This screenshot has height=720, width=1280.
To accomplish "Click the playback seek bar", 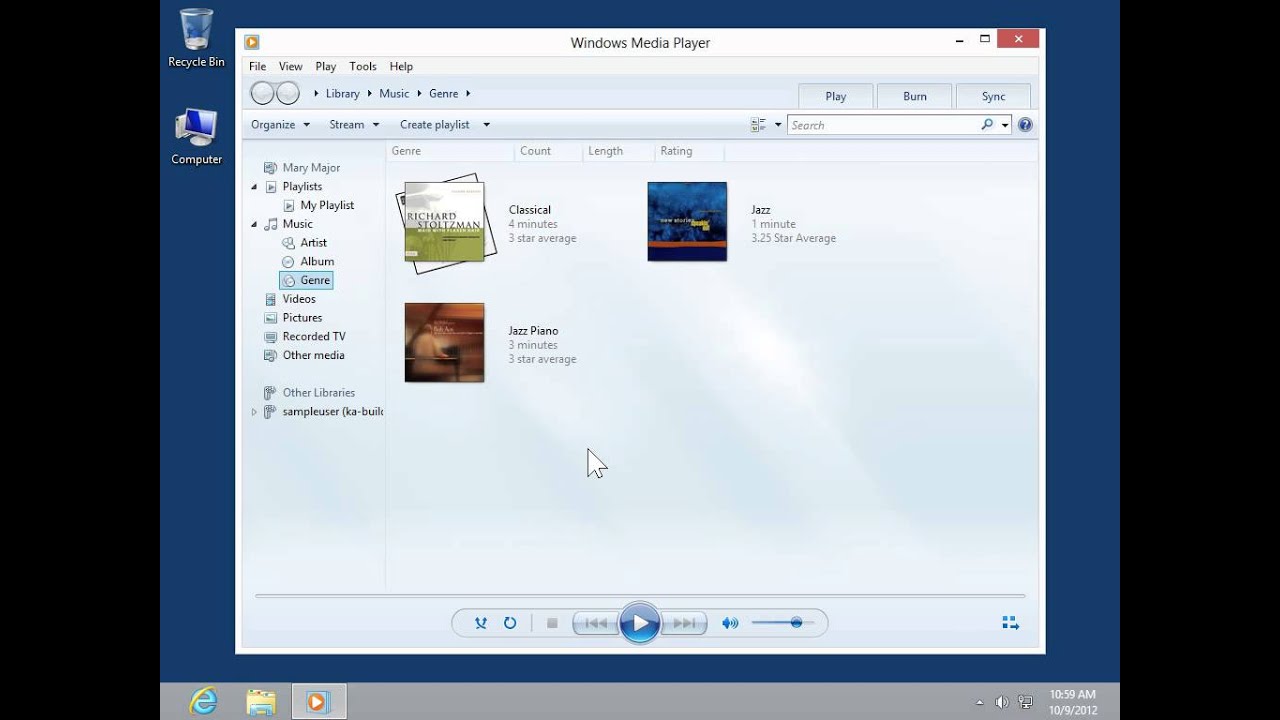I will coord(640,596).
